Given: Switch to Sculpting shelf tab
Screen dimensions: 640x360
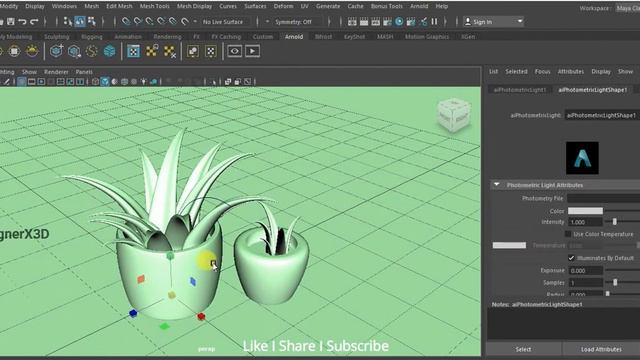Looking at the screenshot, I should point(56,36).
